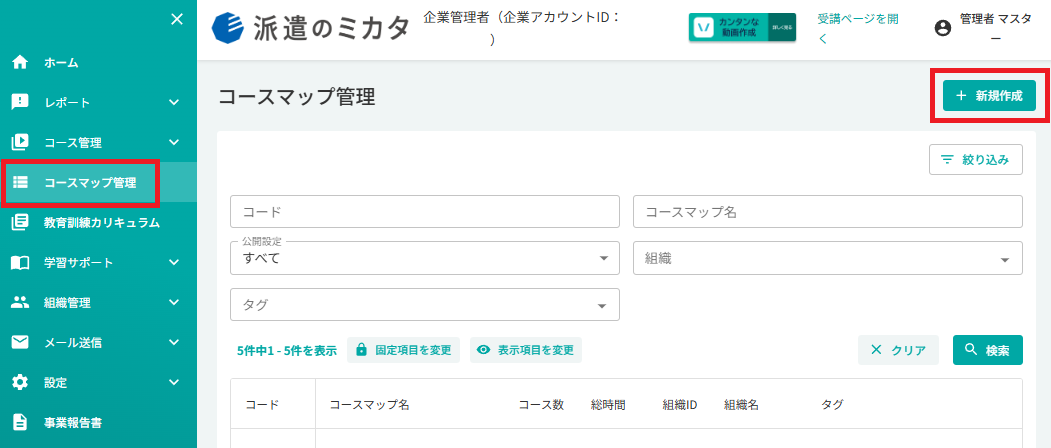Image resolution: width=1051 pixels, height=448 pixels.
Task: Click the カンタンな動画作成 banner
Action: 742,27
